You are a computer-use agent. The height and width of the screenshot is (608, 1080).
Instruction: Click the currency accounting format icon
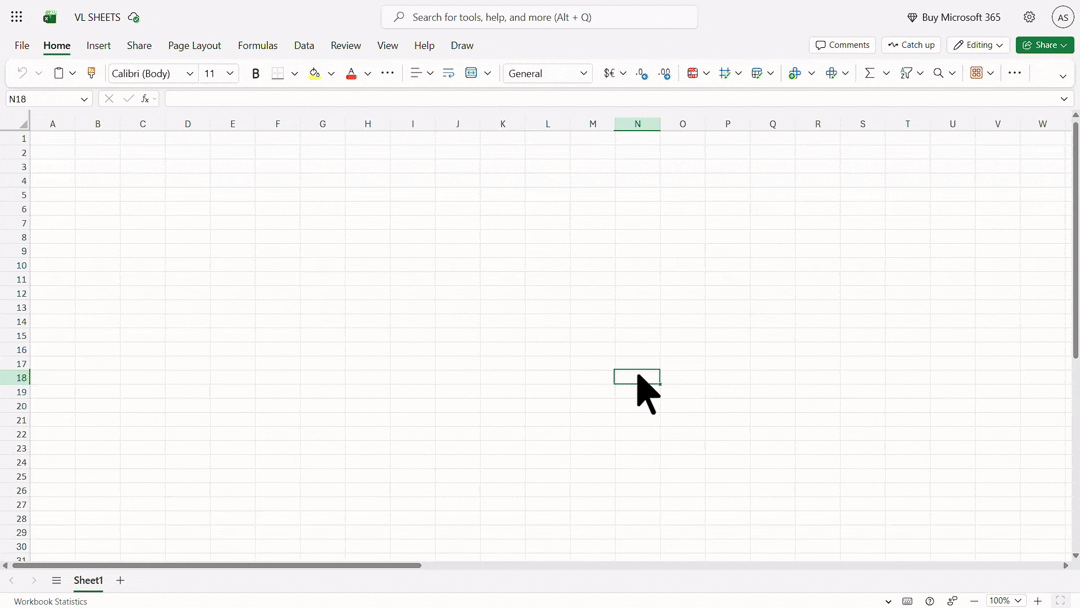pos(609,73)
